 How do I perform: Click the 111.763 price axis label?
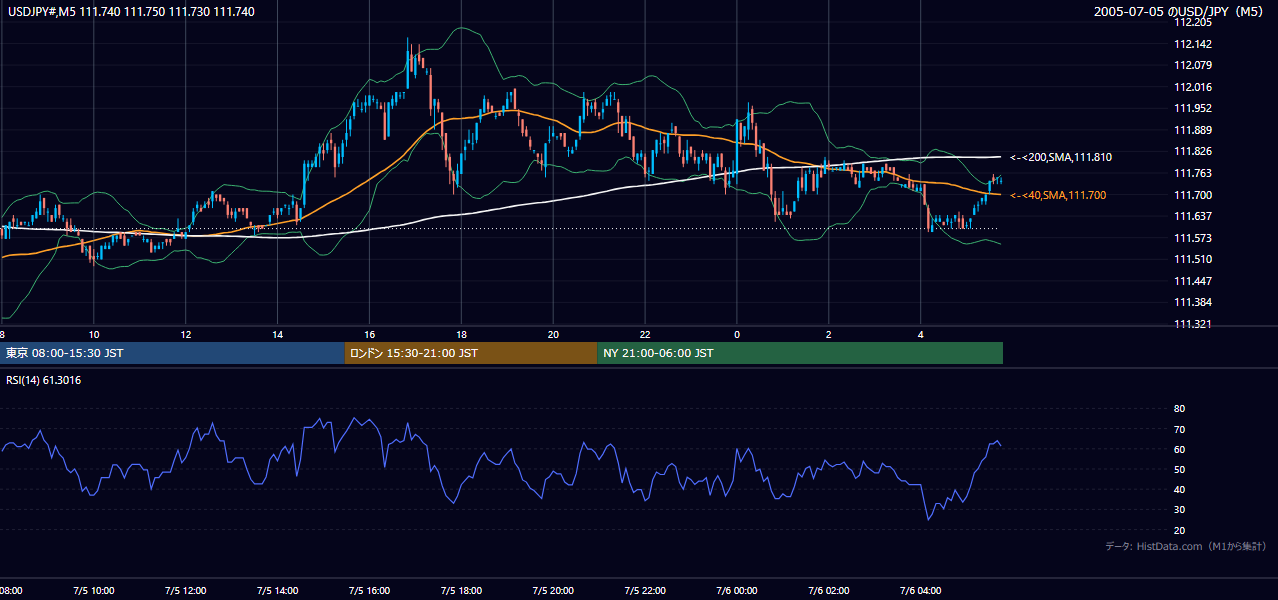click(1193, 173)
